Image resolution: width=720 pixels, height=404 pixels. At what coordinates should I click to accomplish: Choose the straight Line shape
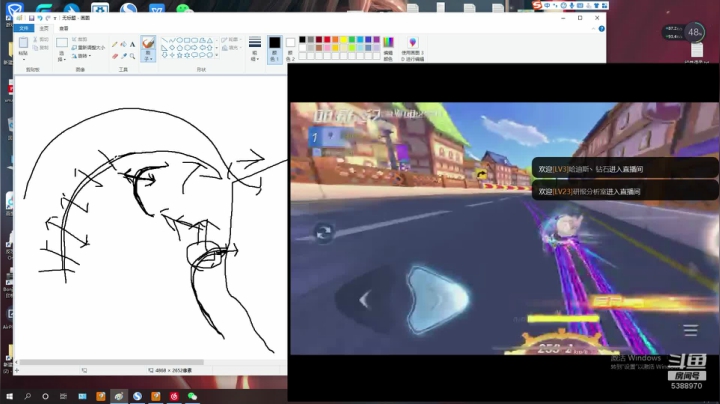click(x=164, y=40)
